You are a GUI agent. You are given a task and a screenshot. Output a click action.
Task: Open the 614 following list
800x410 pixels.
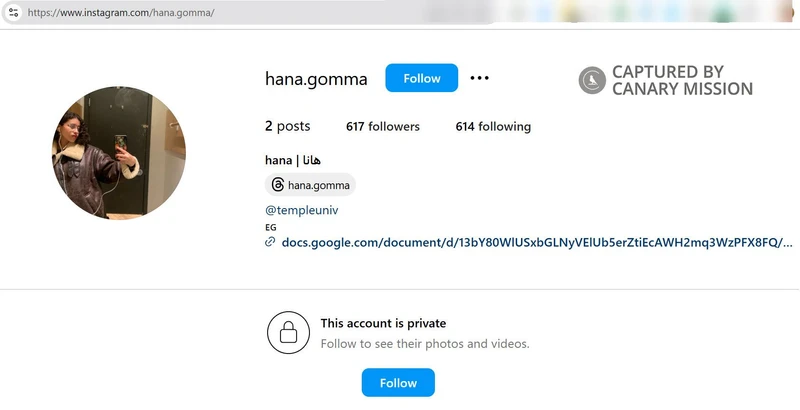point(492,127)
